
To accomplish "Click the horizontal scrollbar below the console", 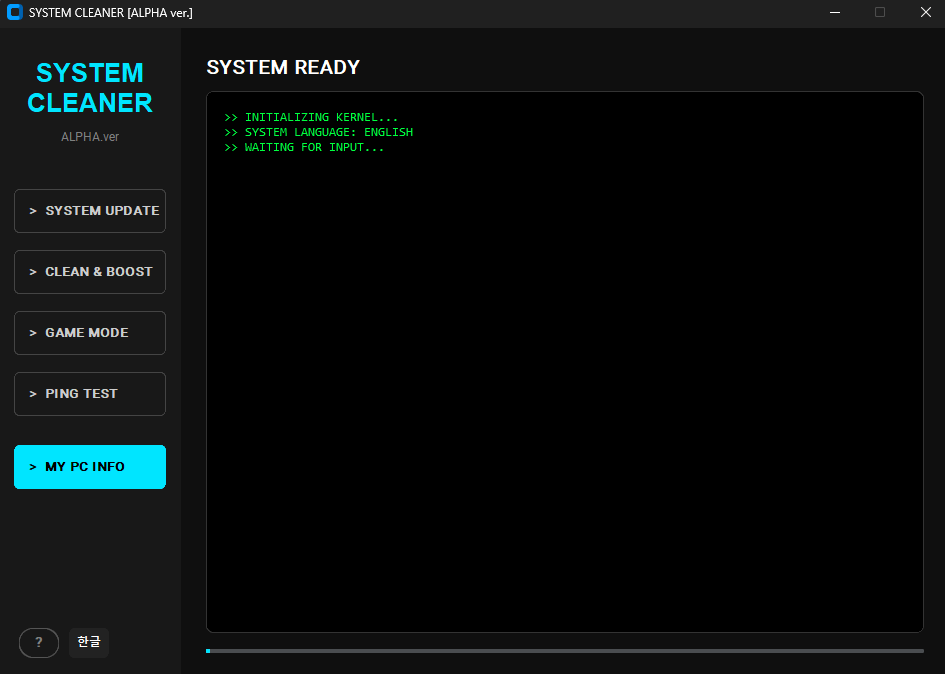I will pyautogui.click(x=564, y=651).
